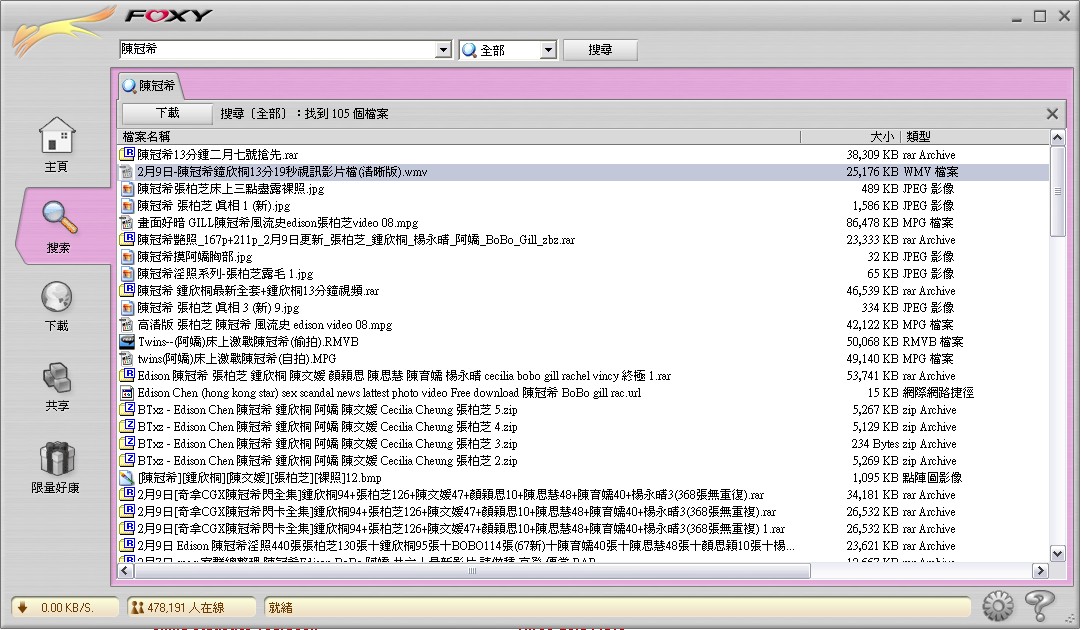Expand the search keyword history dropdown arrow
This screenshot has height=630, width=1081.
coord(443,50)
